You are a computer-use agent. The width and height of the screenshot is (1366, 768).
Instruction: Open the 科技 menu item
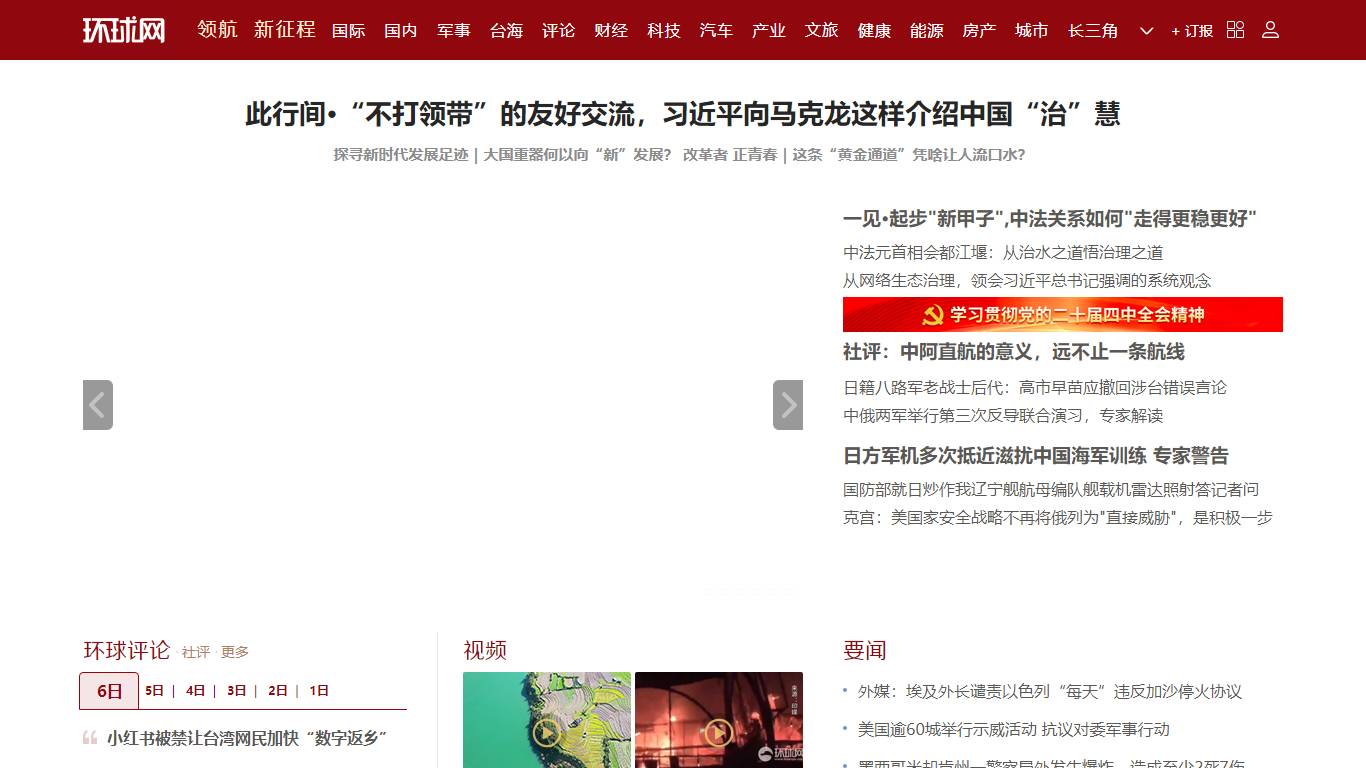click(662, 30)
